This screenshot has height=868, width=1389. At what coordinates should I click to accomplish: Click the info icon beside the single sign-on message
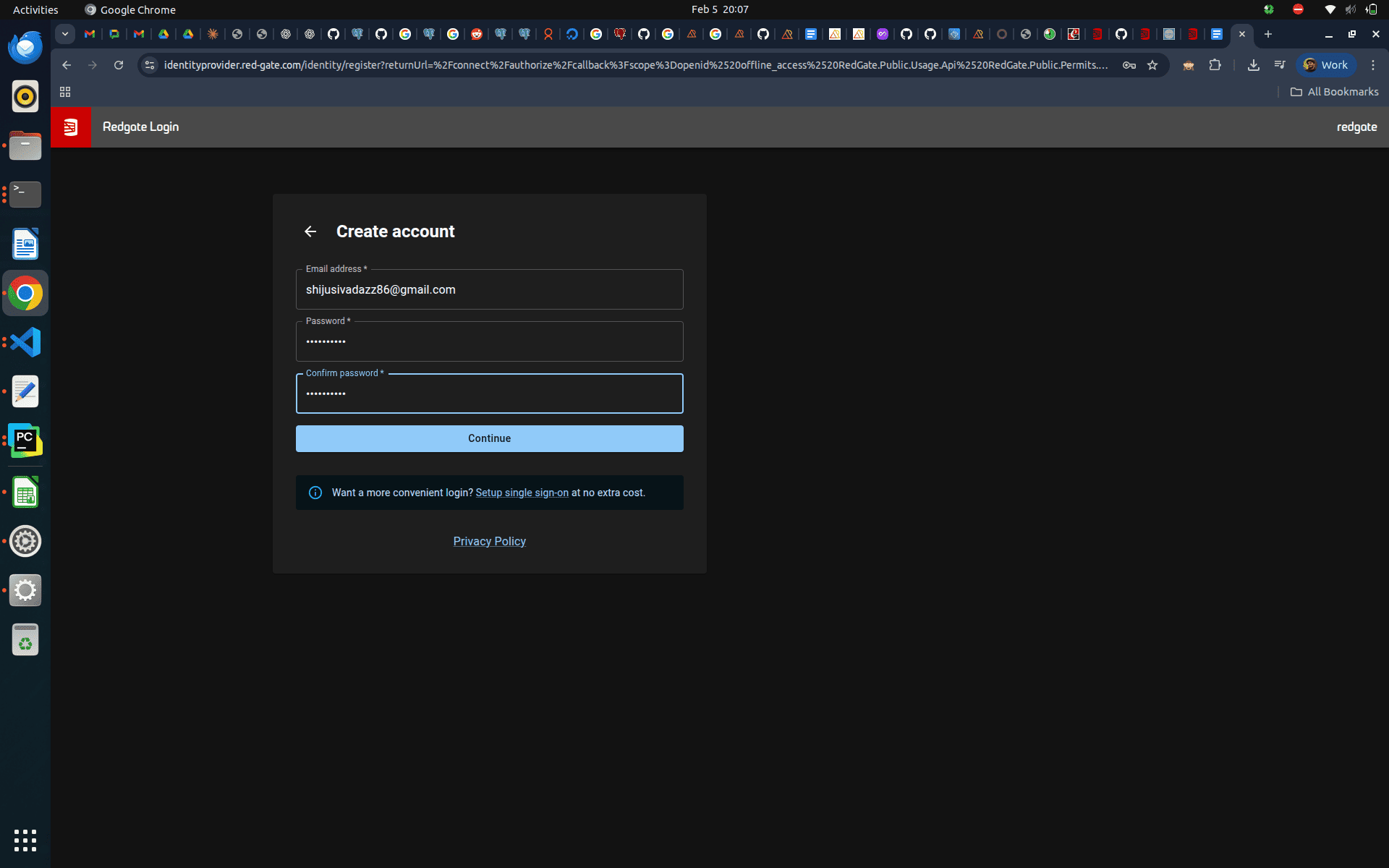[x=315, y=493]
